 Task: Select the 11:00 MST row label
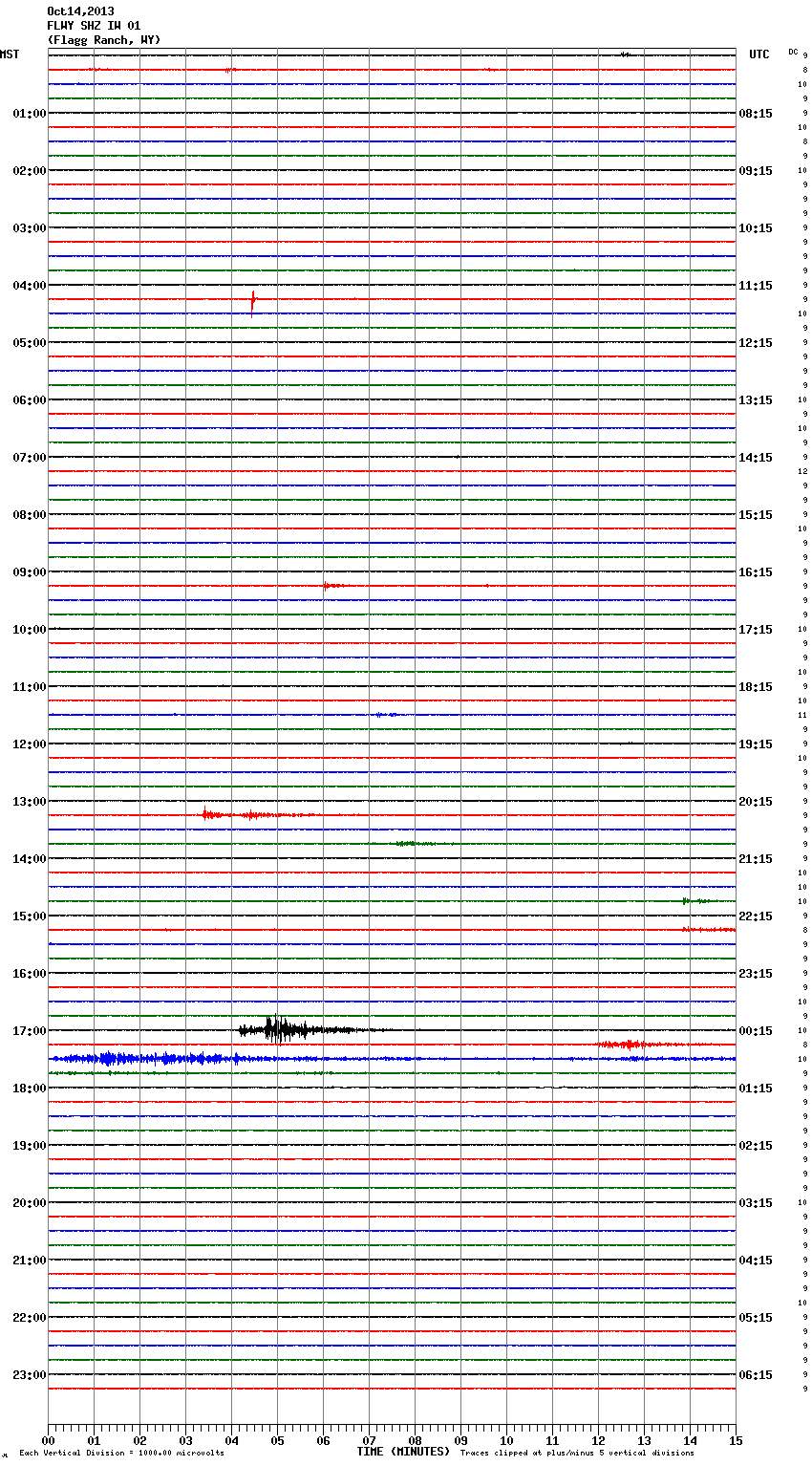pyautogui.click(x=29, y=687)
